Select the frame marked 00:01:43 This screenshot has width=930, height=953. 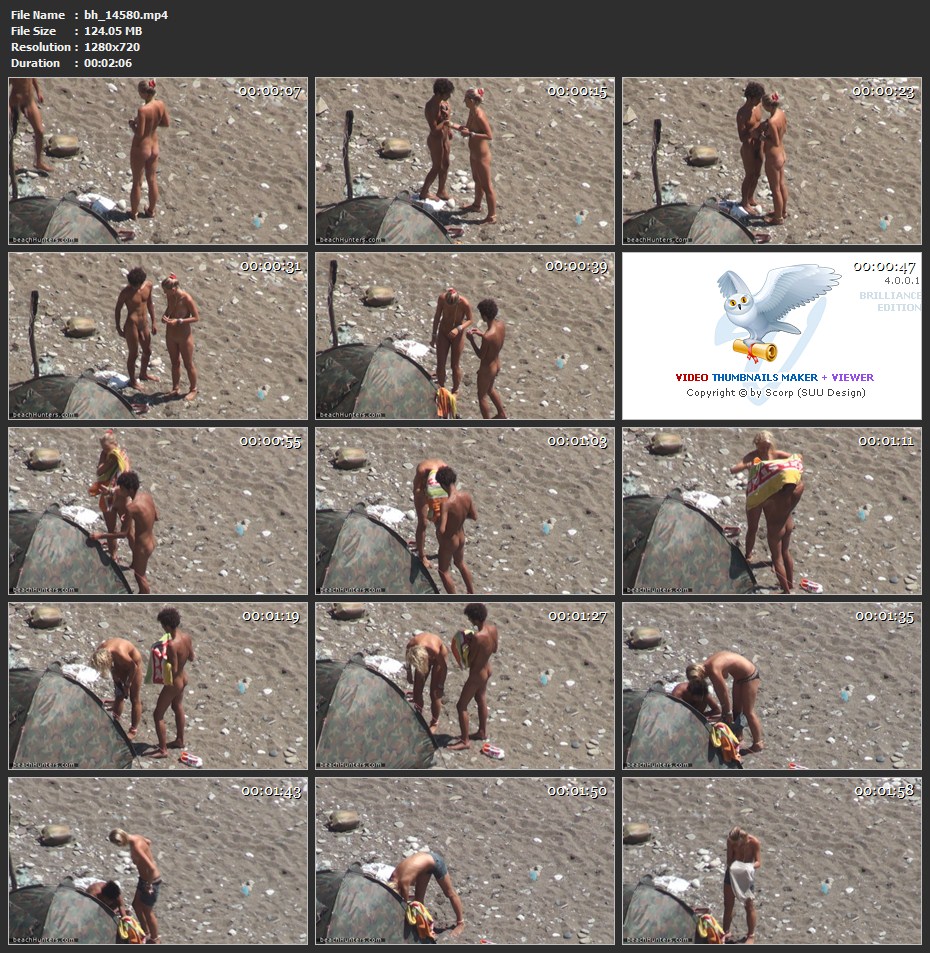[x=158, y=861]
